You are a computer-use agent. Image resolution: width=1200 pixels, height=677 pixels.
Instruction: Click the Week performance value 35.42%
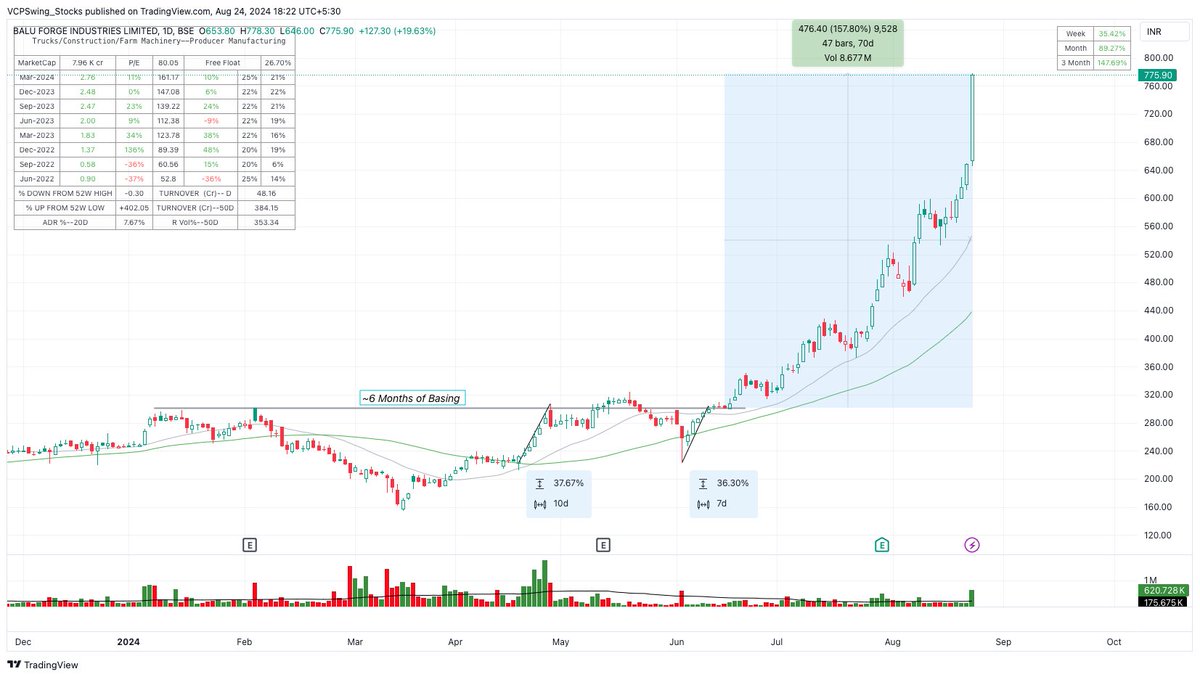point(1111,34)
